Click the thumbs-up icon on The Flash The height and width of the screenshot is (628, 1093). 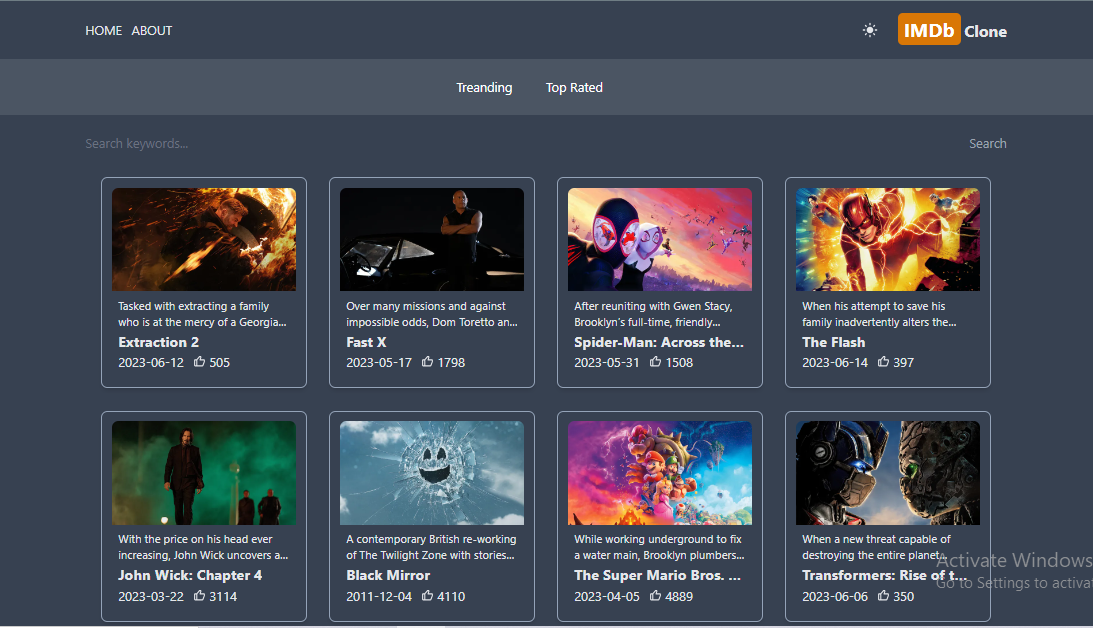point(882,362)
